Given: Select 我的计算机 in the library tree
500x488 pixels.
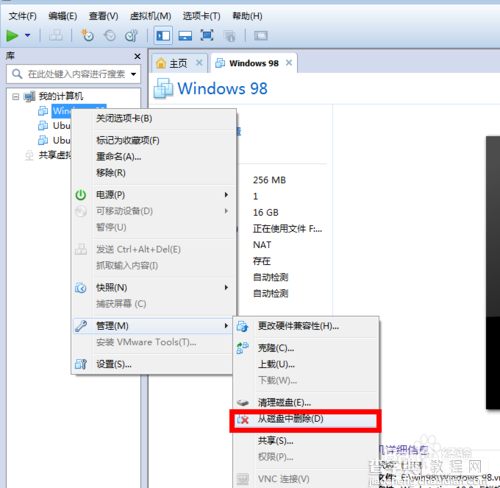Looking at the screenshot, I should 61,96.
